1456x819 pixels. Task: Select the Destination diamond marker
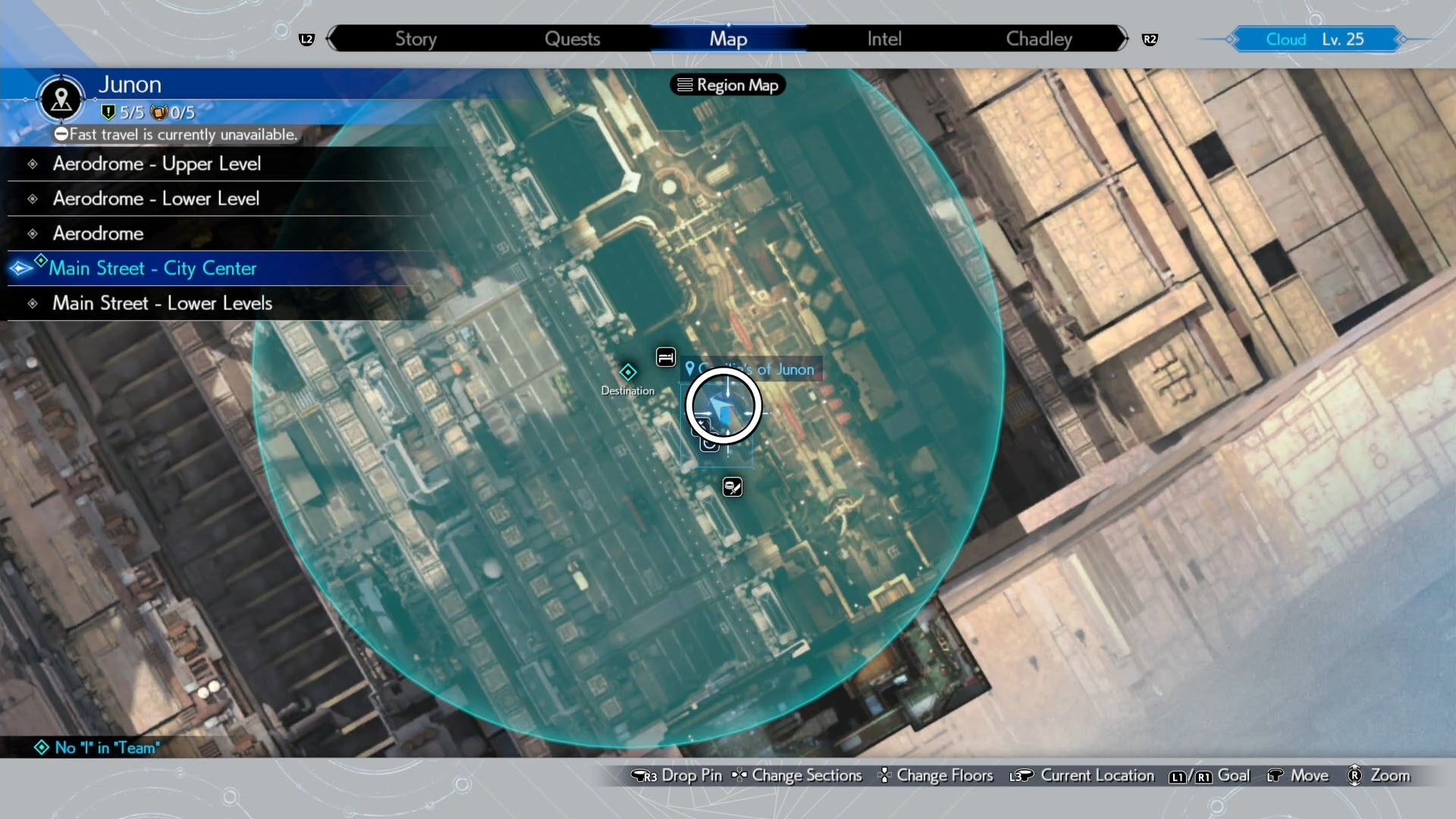pos(629,372)
